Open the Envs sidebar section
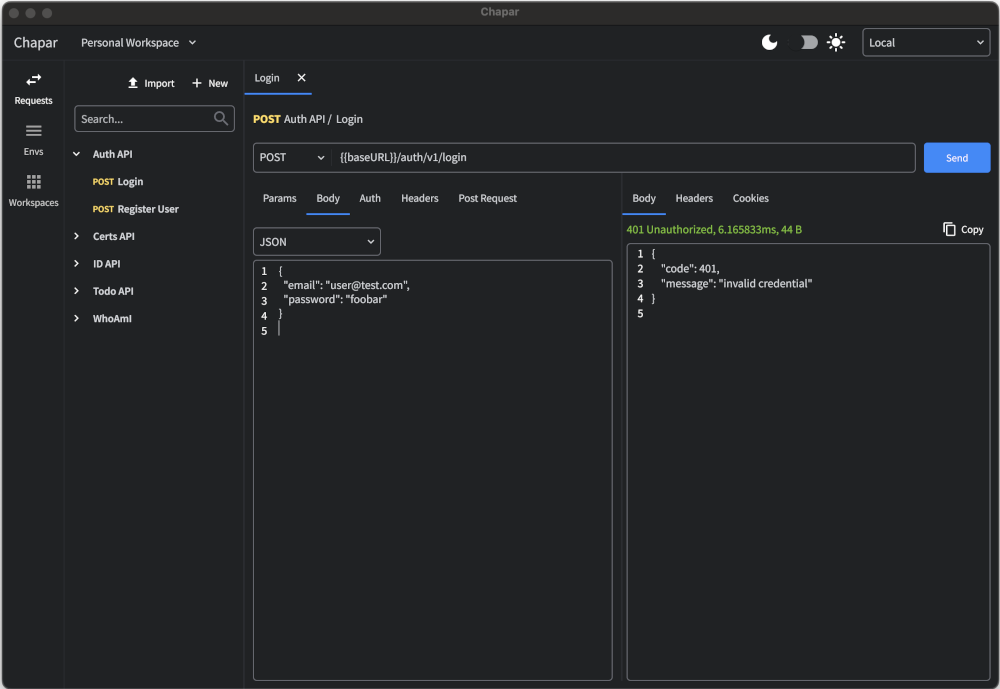Screen dimensions: 1000x689 [x=33, y=140]
